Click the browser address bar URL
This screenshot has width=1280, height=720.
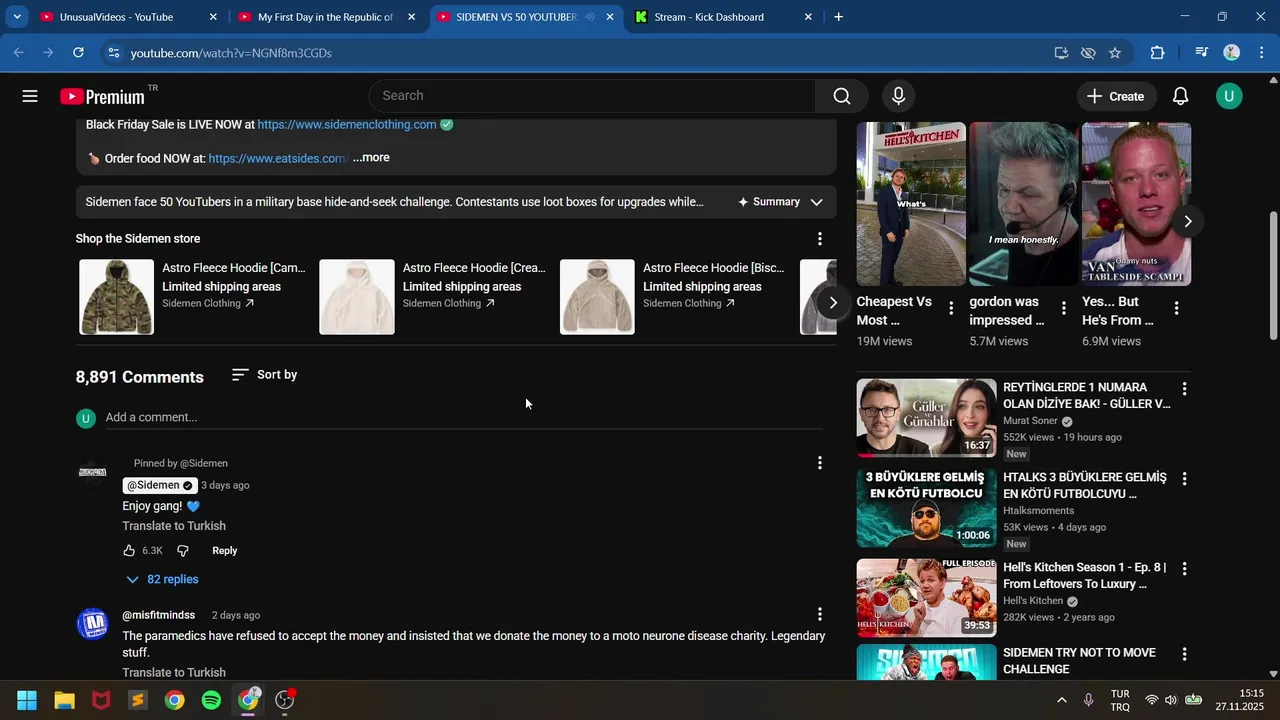coord(231,53)
